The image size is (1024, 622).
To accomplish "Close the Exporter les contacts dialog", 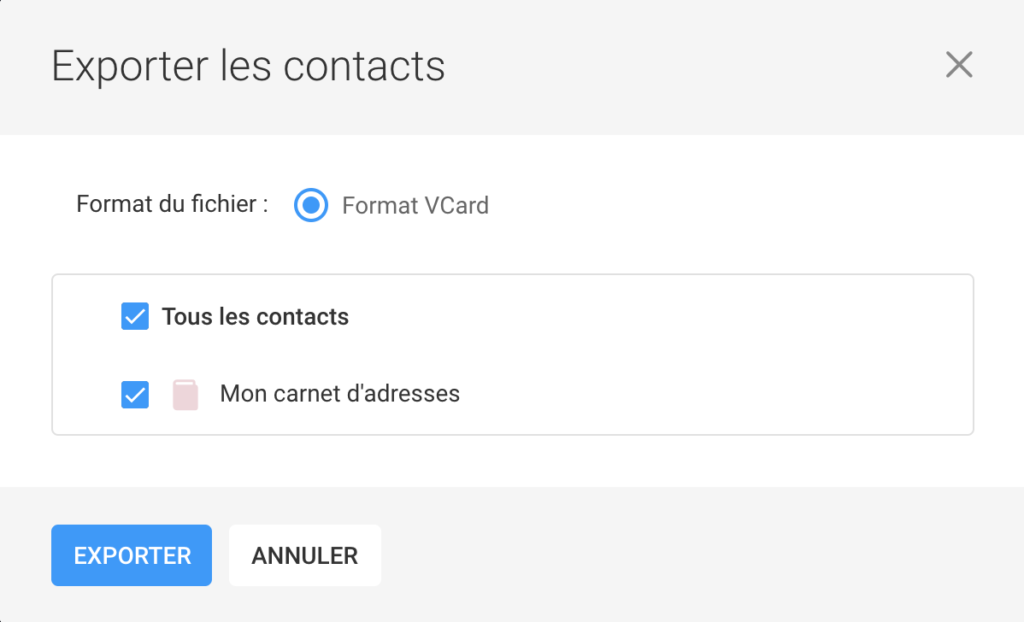I will (959, 65).
